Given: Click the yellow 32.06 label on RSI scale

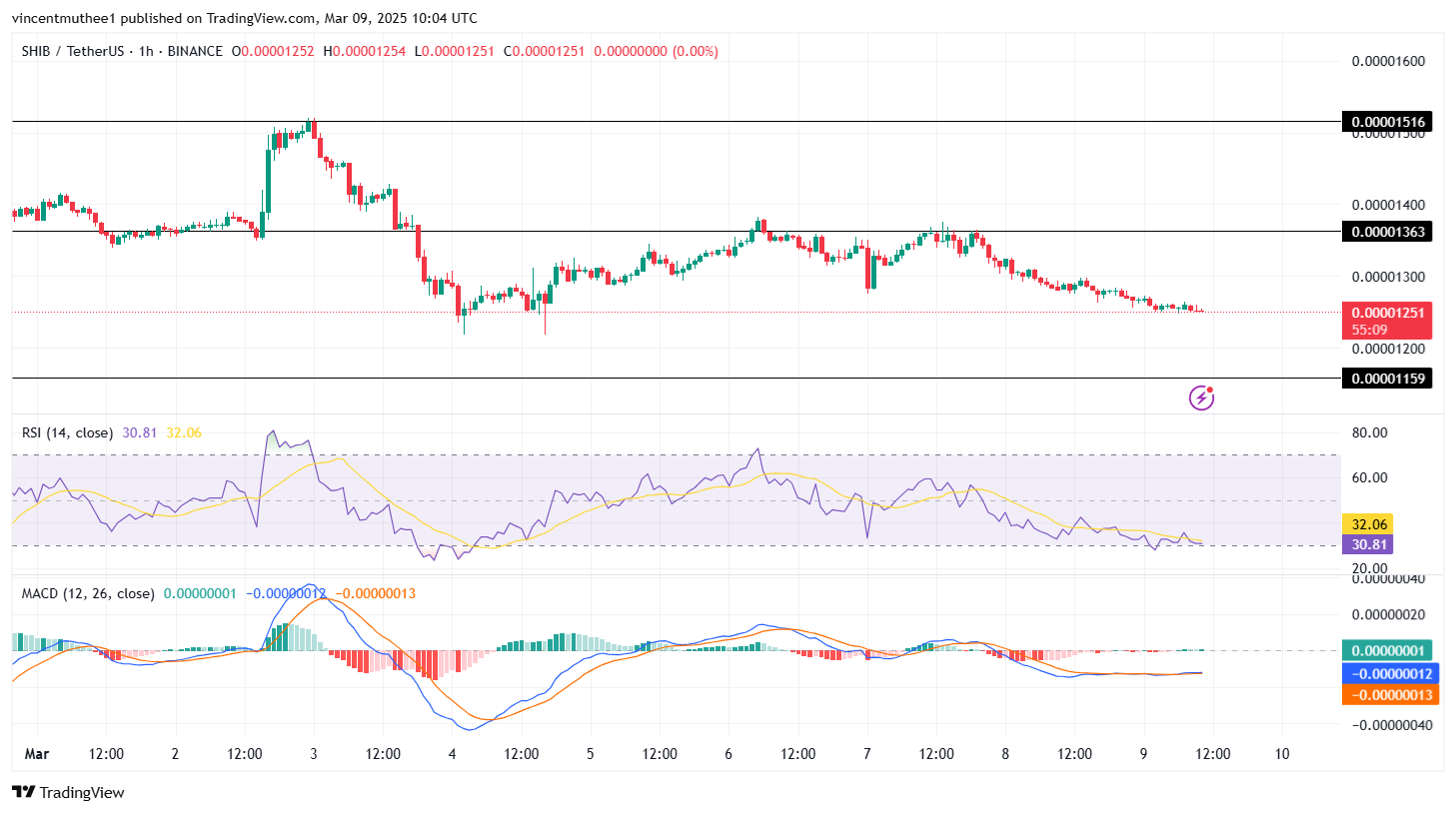Looking at the screenshot, I should click(x=1369, y=524).
